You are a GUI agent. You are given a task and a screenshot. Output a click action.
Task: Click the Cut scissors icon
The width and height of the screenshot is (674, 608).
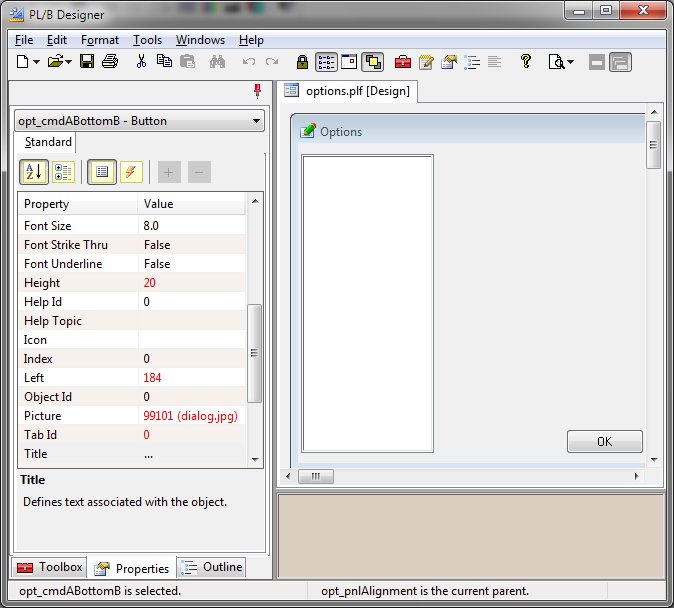[141, 62]
